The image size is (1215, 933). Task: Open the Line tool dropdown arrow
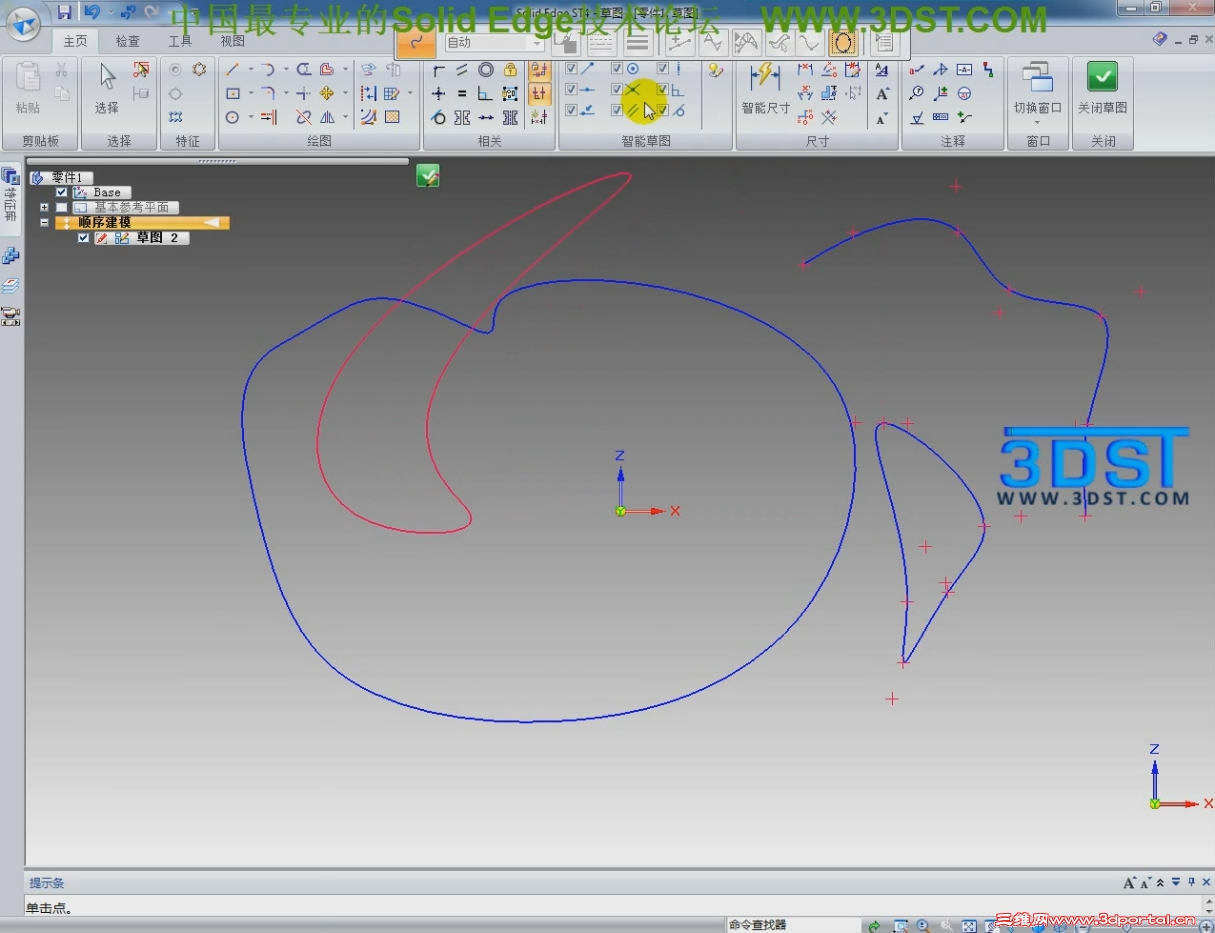point(250,69)
